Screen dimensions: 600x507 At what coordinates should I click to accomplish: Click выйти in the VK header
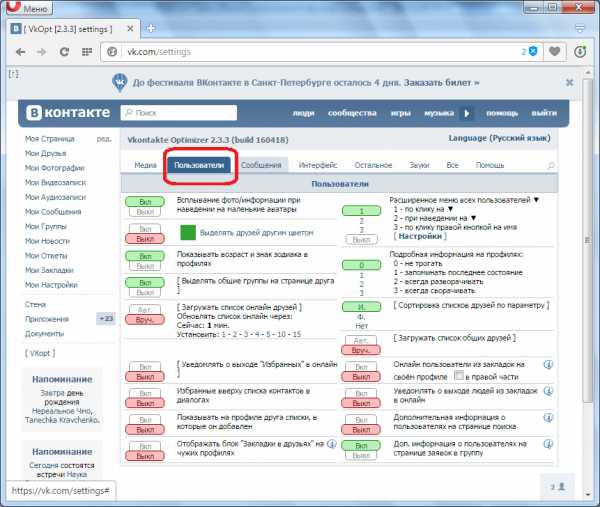[x=544, y=113]
